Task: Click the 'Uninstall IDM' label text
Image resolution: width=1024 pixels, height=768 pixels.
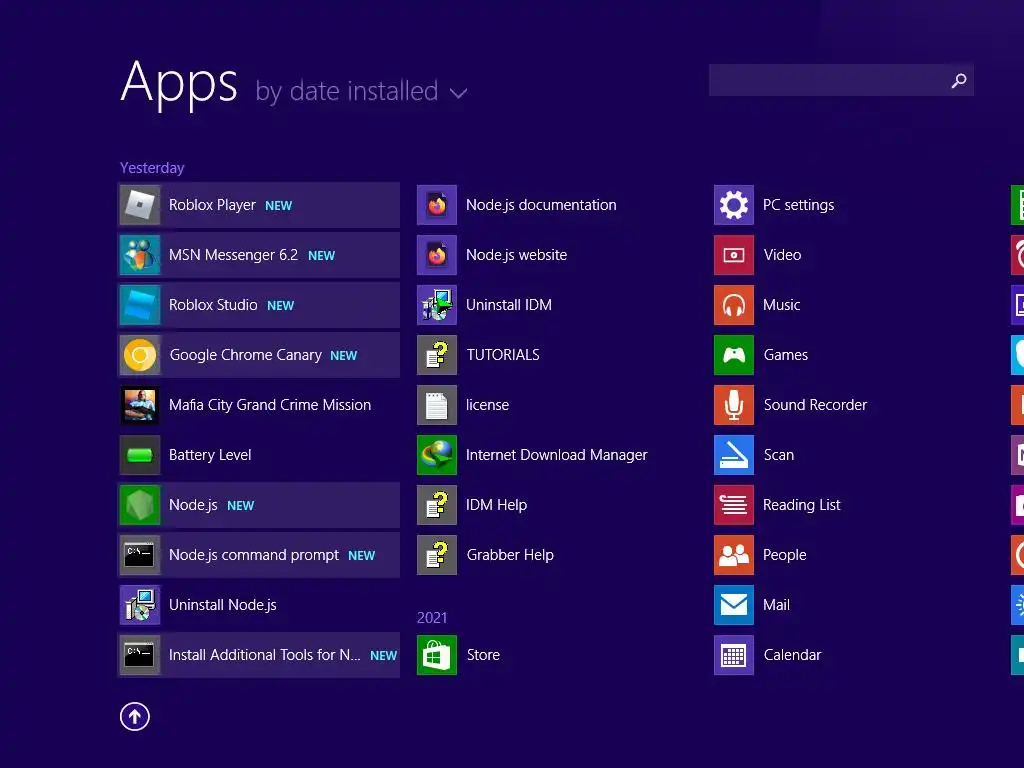Action: pos(509,305)
